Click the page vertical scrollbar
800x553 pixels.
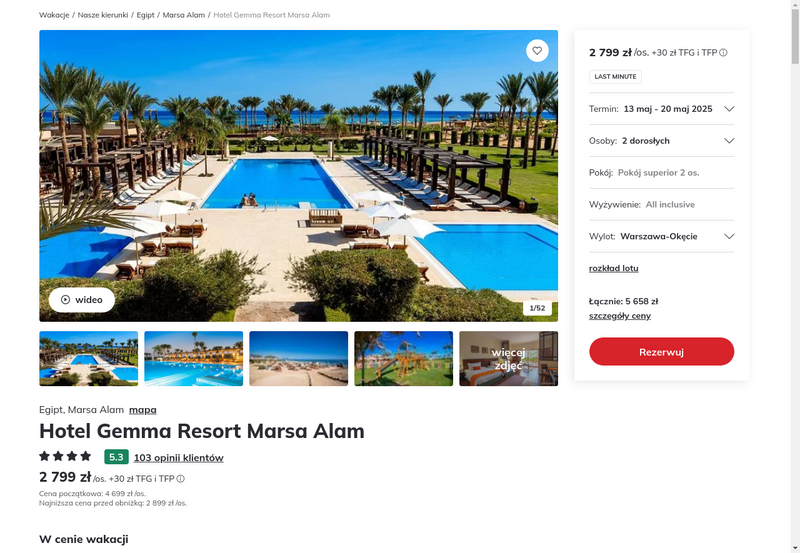(x=795, y=276)
